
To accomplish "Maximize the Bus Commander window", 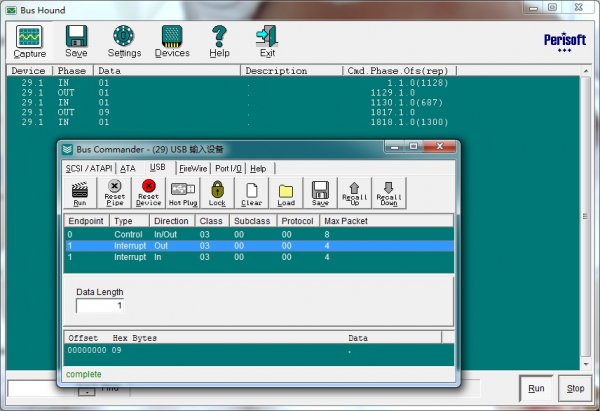I will (x=414, y=146).
